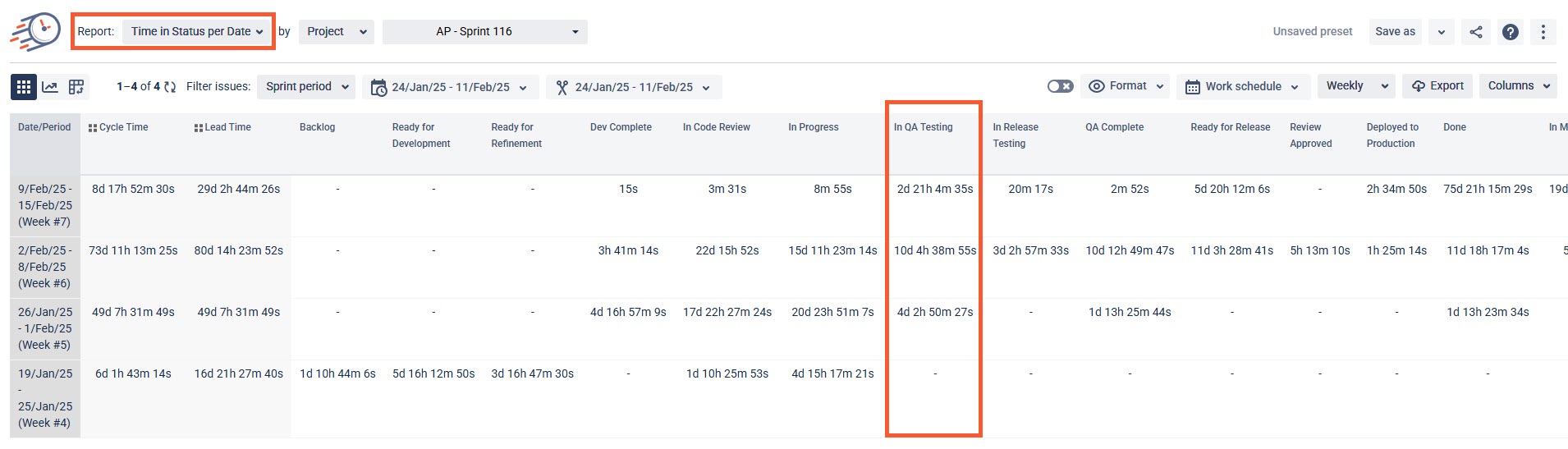Sort by Lead Time column header

coord(227,127)
